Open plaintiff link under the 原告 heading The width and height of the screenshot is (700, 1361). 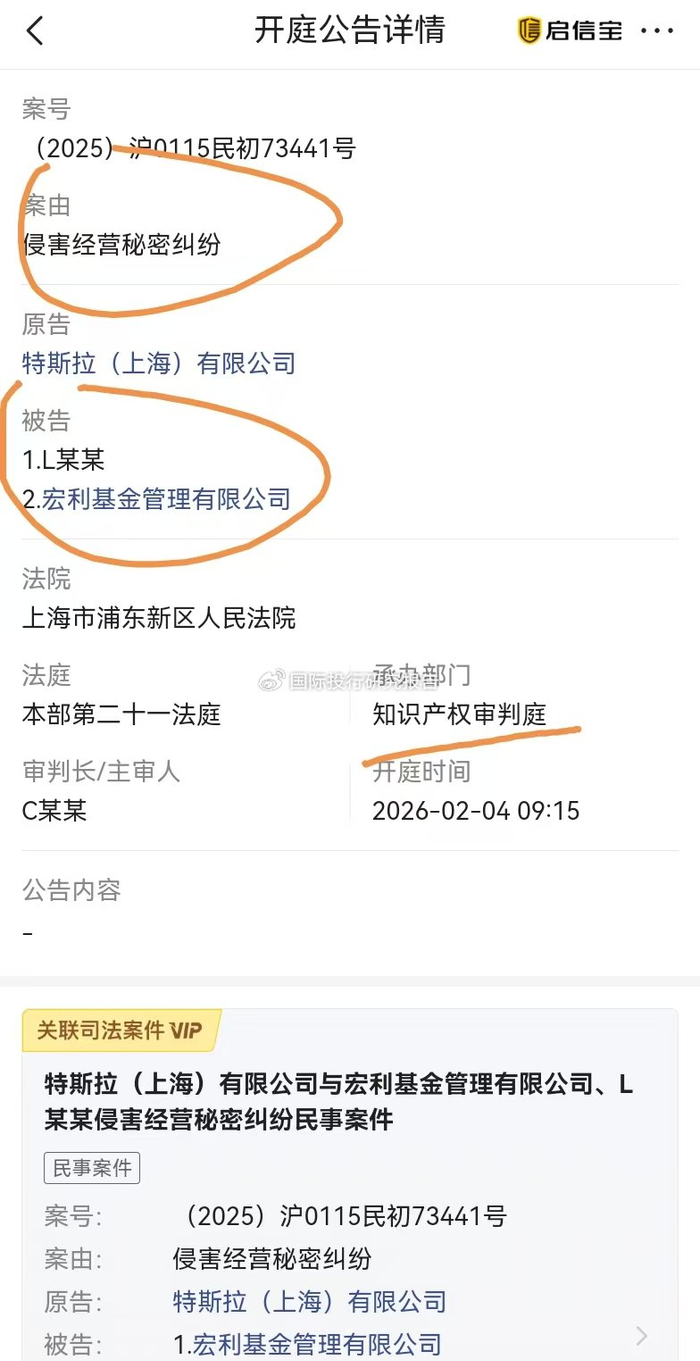point(159,363)
